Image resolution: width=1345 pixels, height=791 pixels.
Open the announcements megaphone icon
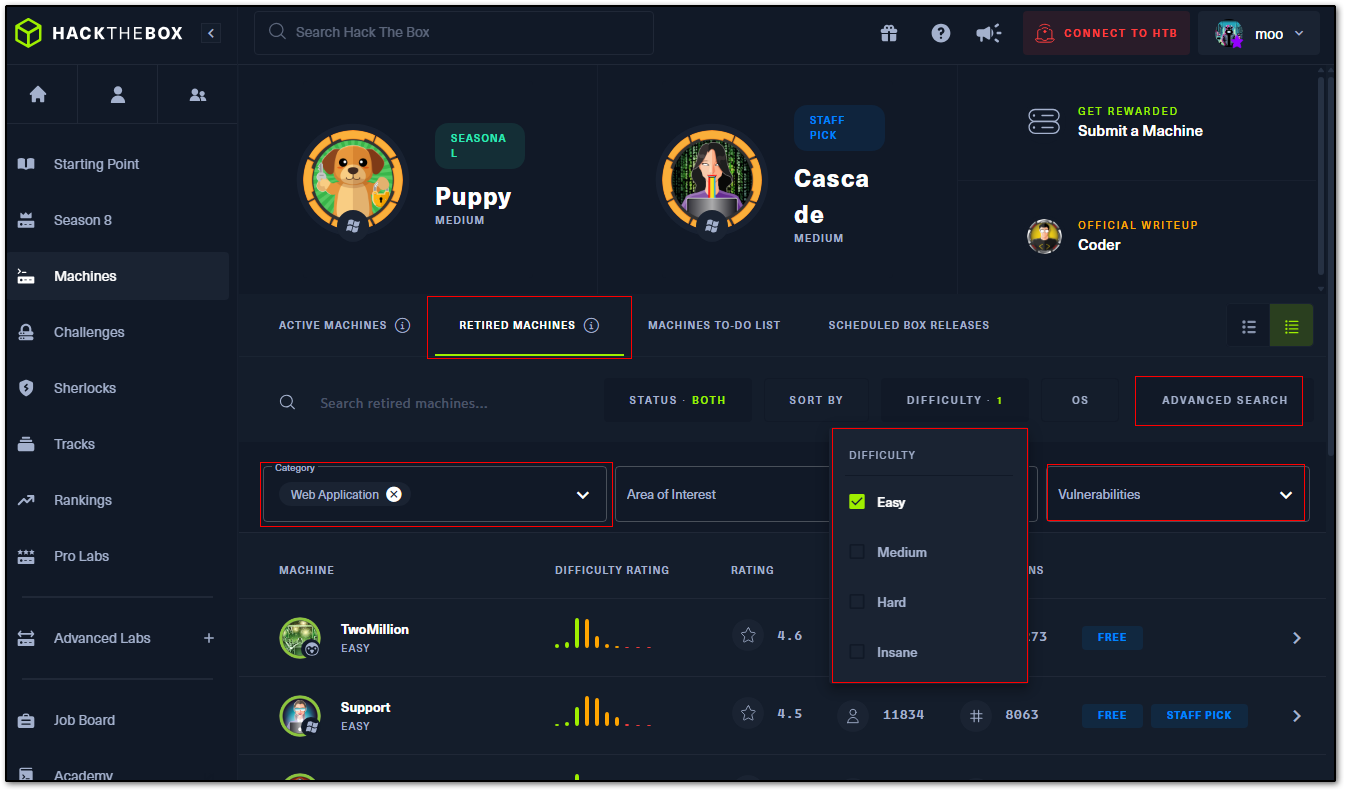pyautogui.click(x=988, y=33)
